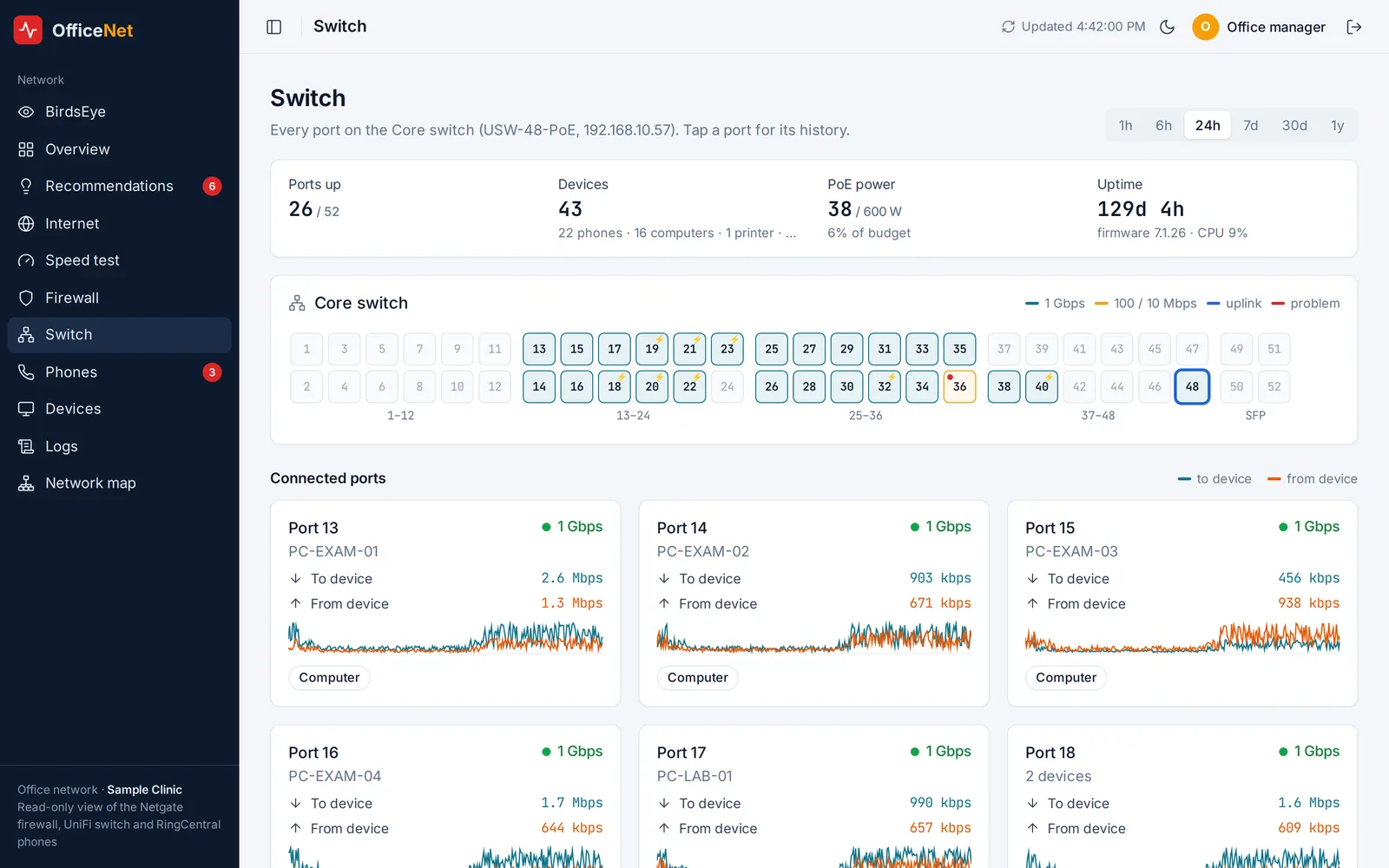Select the 7d time range
Viewport: 1389px width, 868px height.
pos(1250,126)
